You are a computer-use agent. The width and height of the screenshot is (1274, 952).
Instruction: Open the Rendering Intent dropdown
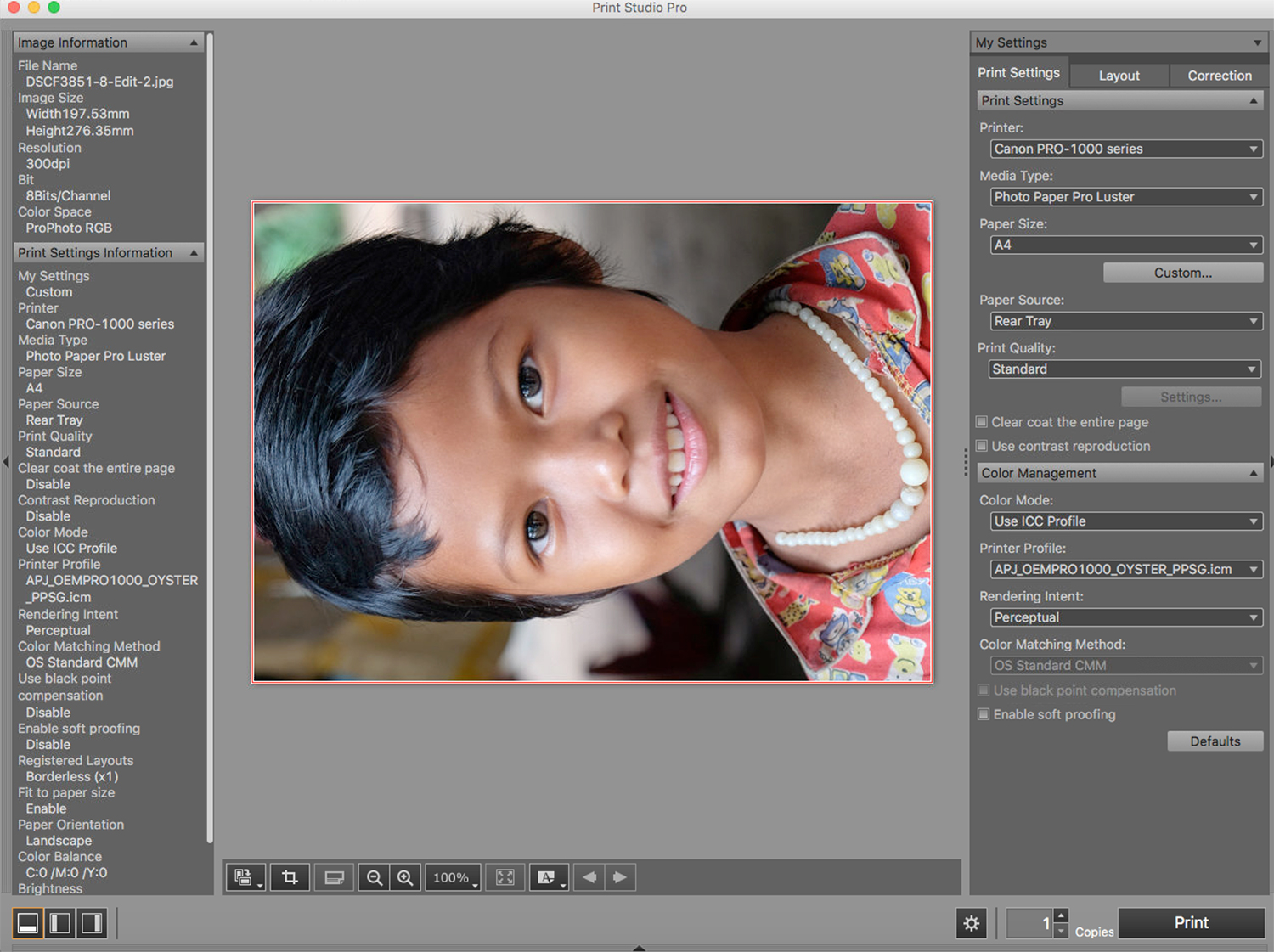(x=1126, y=617)
